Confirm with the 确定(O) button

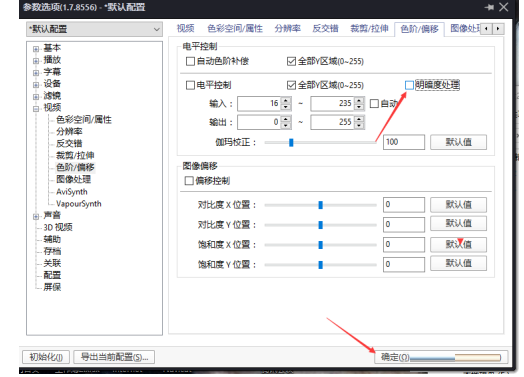tap(441, 357)
